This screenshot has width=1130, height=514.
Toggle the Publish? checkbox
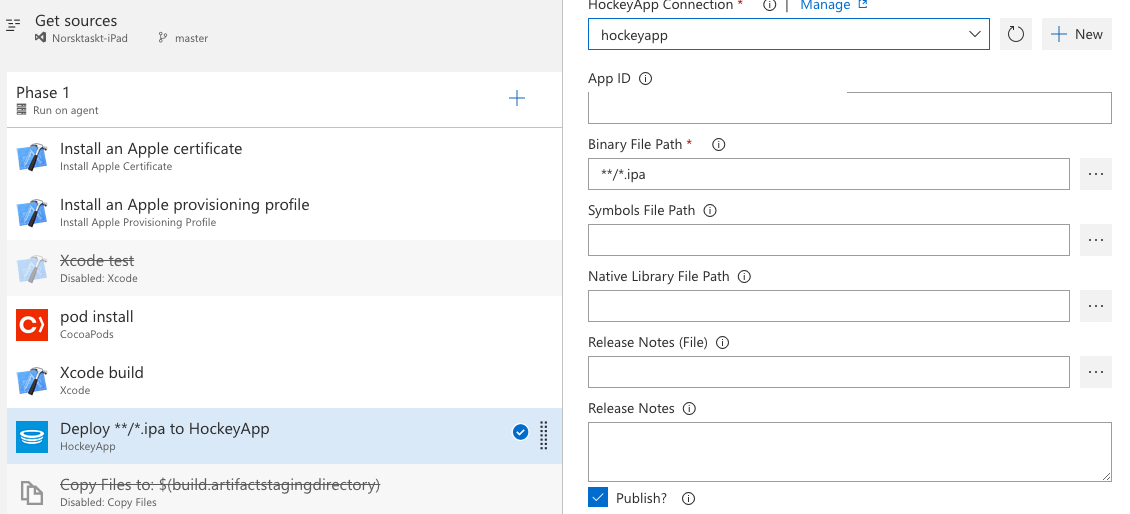click(598, 497)
